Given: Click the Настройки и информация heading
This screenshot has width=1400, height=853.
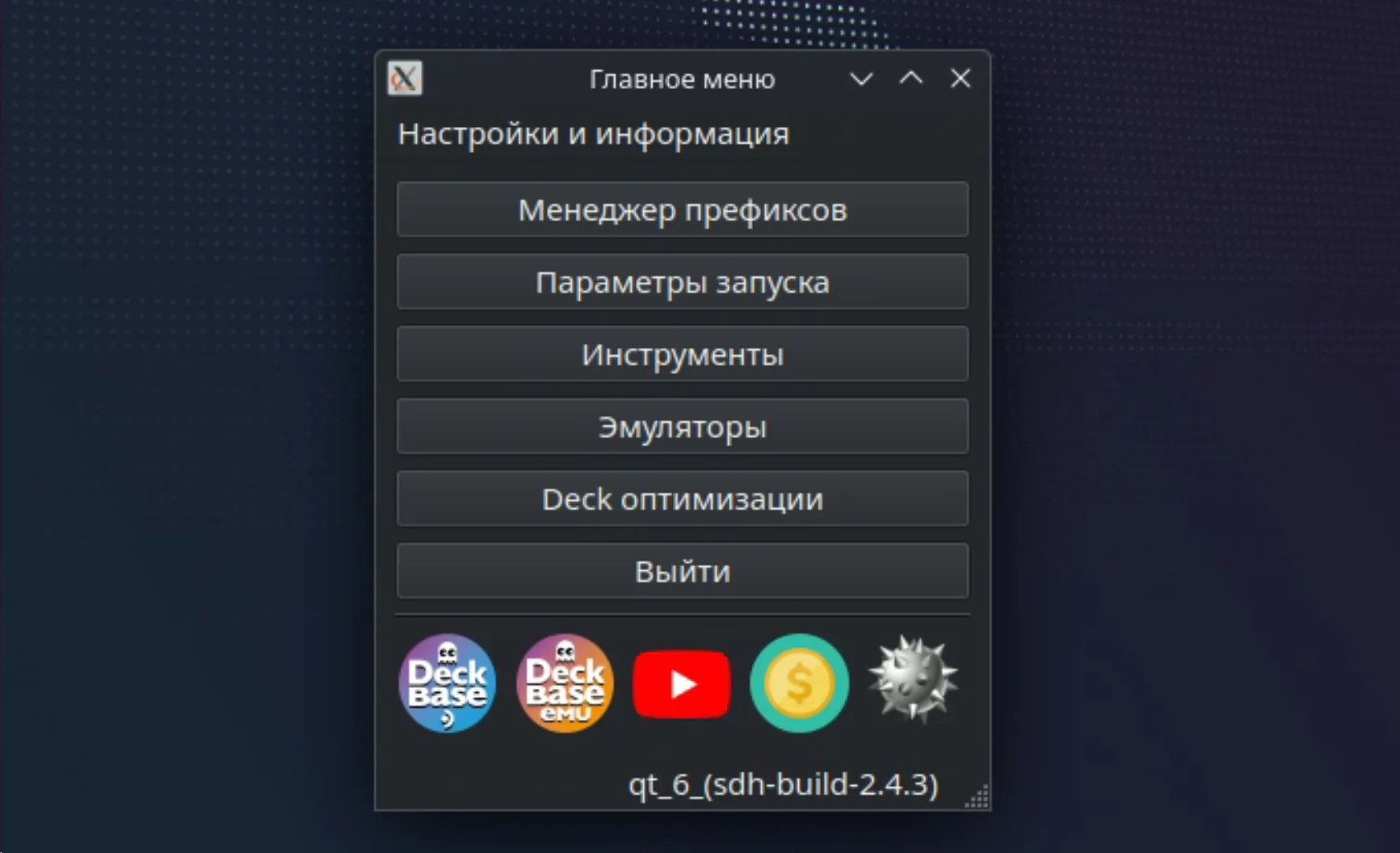Looking at the screenshot, I should pyautogui.click(x=594, y=134).
